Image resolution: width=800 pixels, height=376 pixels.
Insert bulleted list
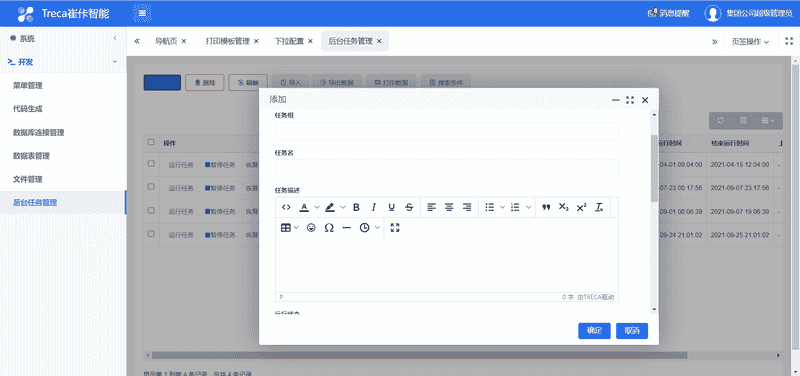point(490,207)
